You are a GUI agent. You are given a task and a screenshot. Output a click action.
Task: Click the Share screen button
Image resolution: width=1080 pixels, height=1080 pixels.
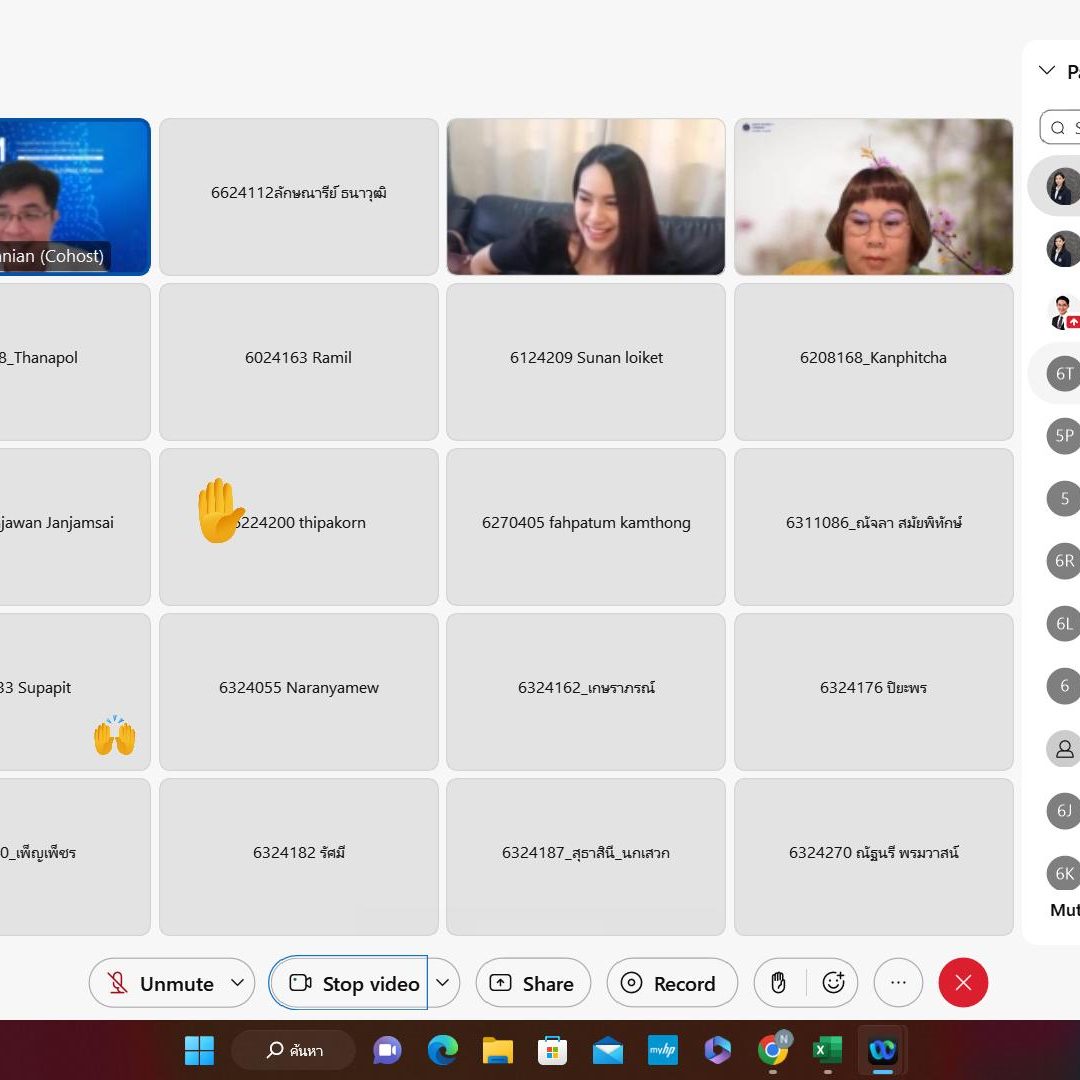[533, 983]
